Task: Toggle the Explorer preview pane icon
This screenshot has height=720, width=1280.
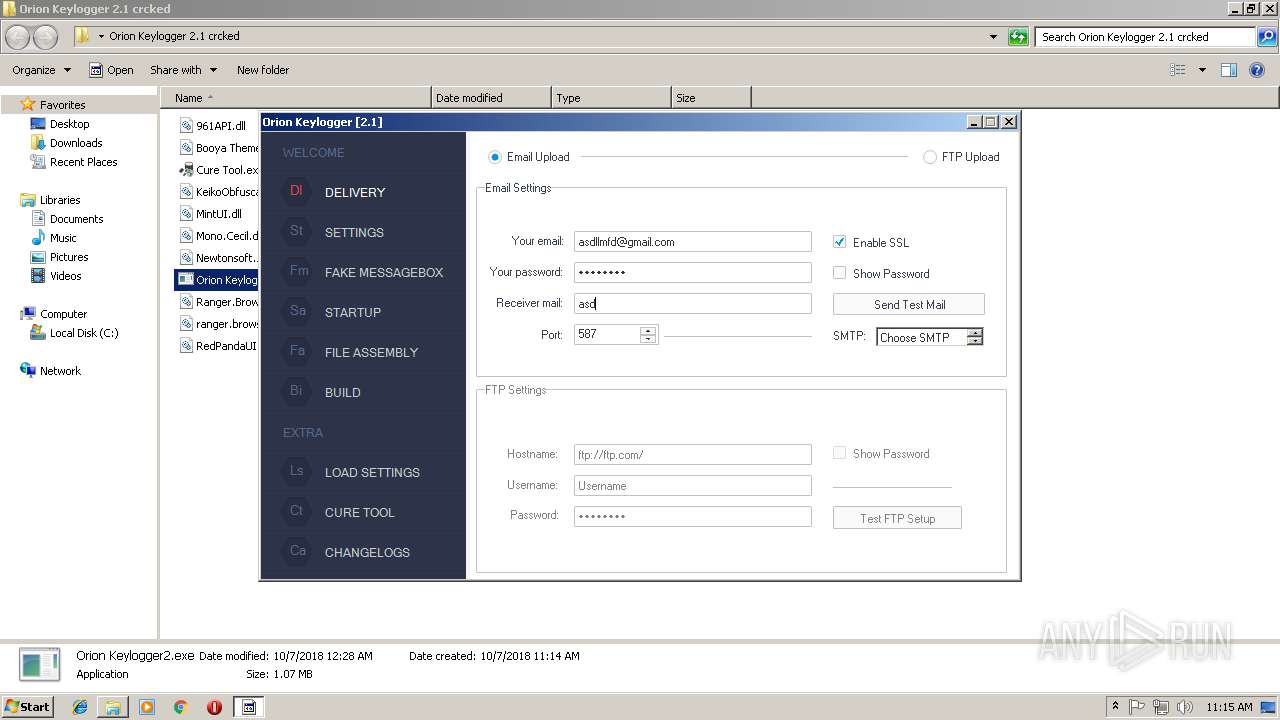Action: pos(1229,70)
